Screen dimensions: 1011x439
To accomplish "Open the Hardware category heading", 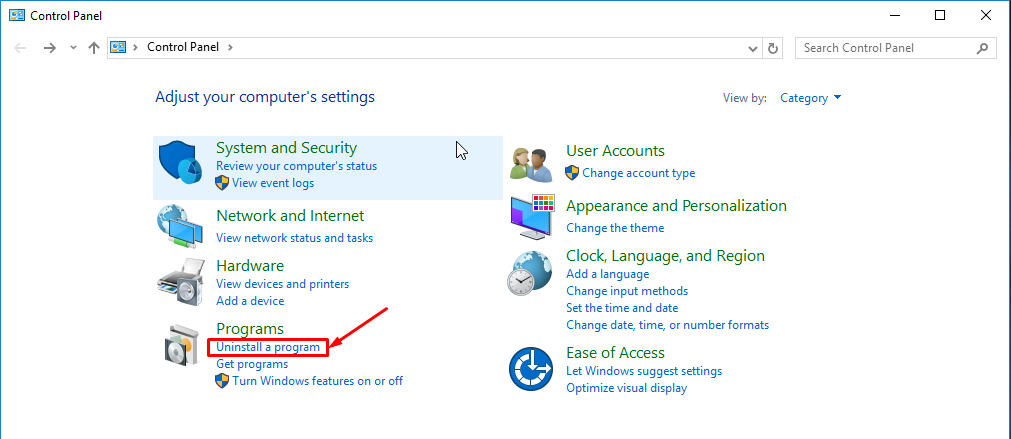I will click(250, 266).
